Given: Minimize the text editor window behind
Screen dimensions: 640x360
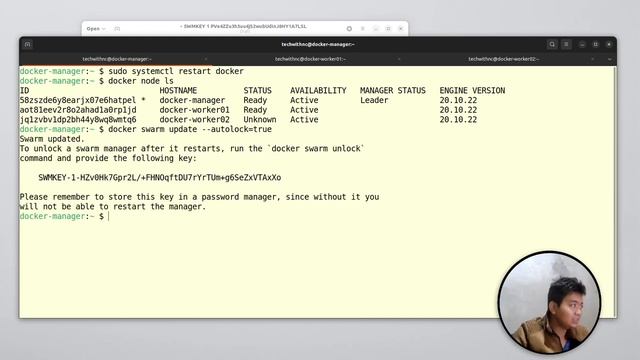Looking at the screenshot, I should pos(376,29).
